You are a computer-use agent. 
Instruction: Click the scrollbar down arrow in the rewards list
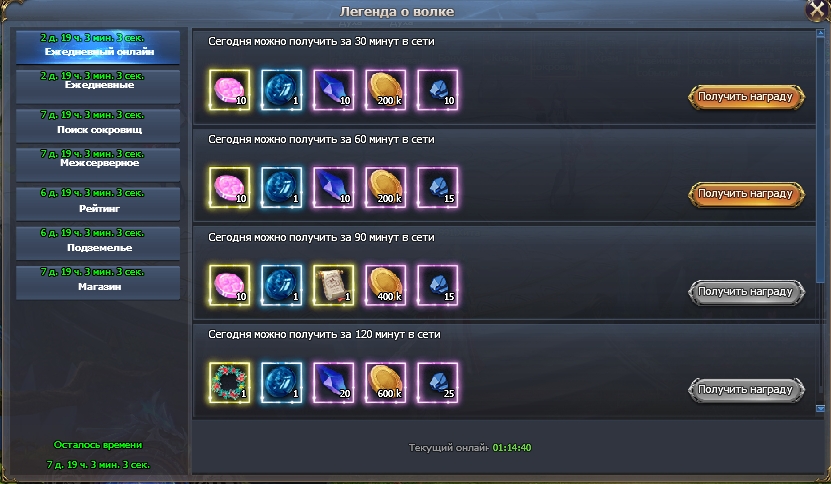(x=820, y=408)
